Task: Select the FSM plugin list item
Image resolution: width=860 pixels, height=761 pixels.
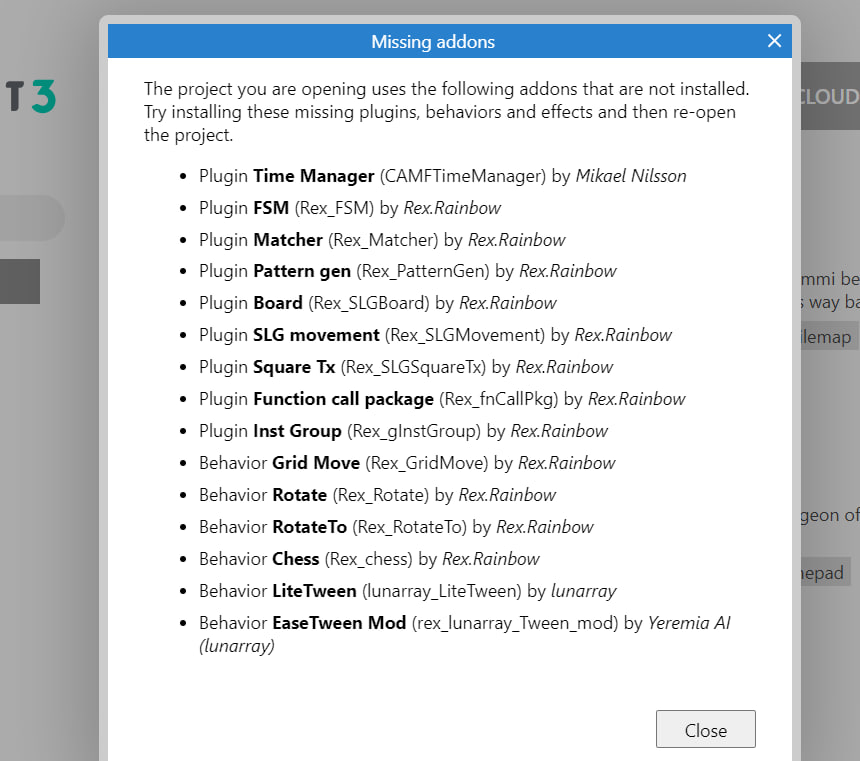Action: click(x=349, y=208)
